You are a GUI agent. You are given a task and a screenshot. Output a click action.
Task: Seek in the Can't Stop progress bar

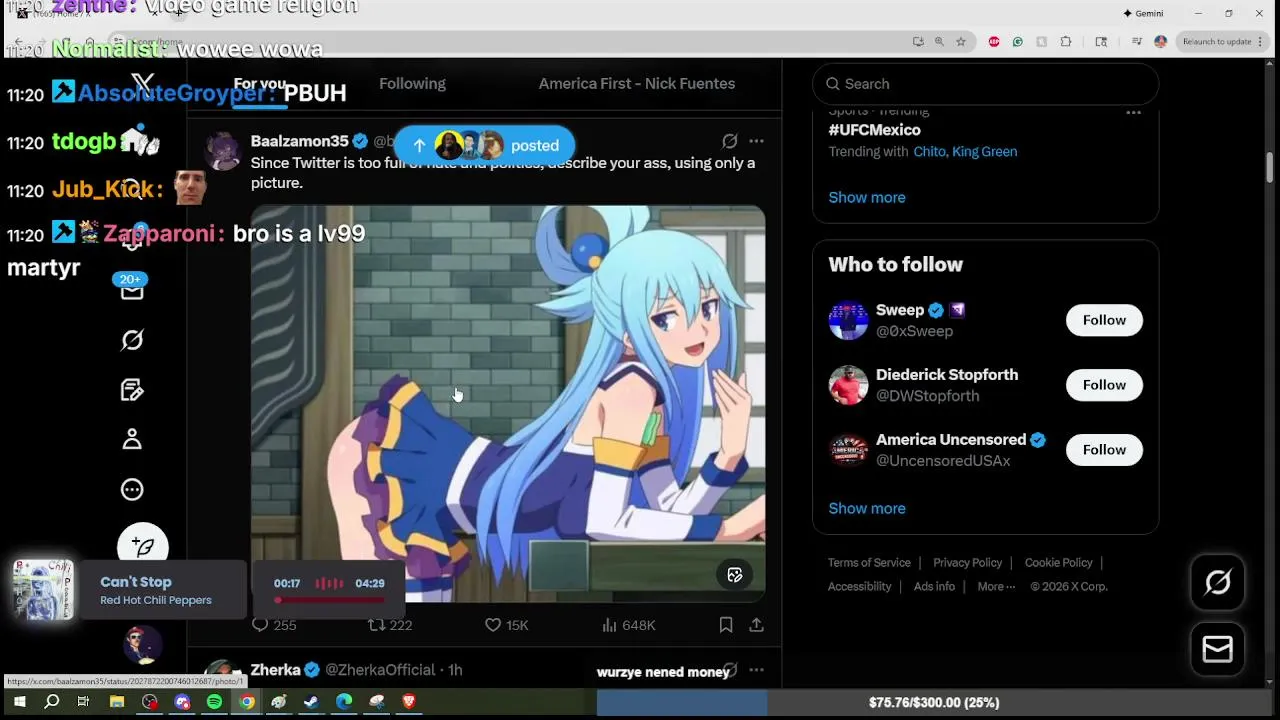pyautogui.click(x=329, y=600)
